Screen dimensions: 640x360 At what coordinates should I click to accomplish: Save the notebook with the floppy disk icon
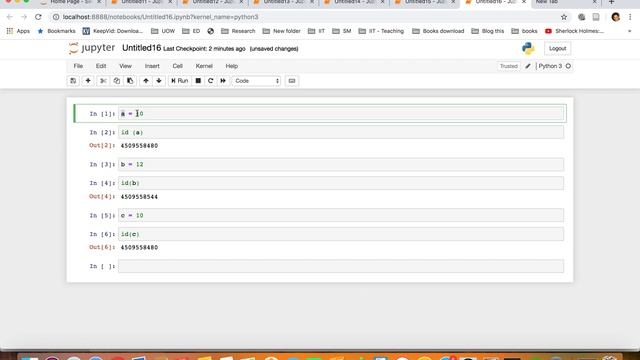73,81
